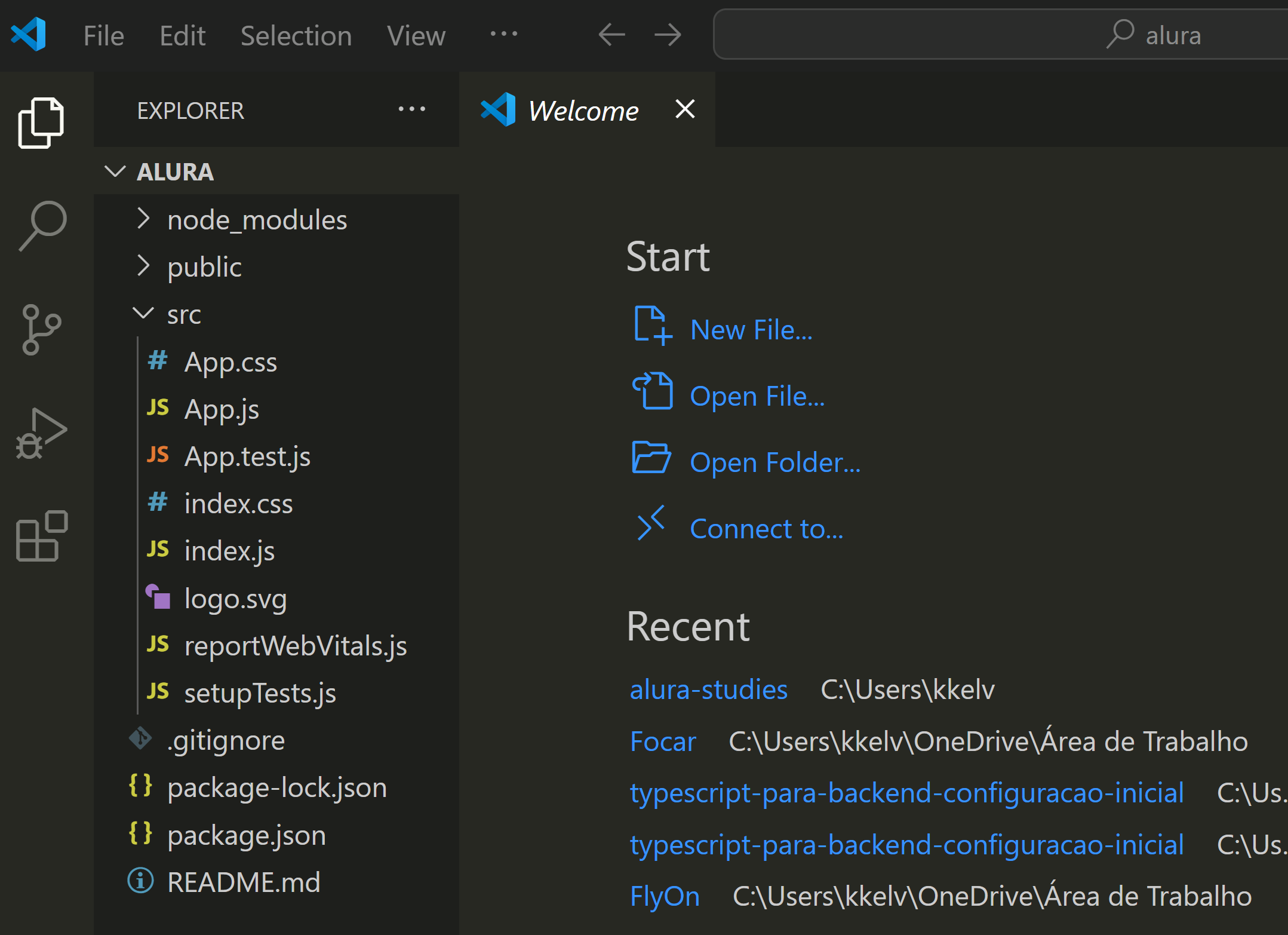Expand the public folder

(143, 265)
